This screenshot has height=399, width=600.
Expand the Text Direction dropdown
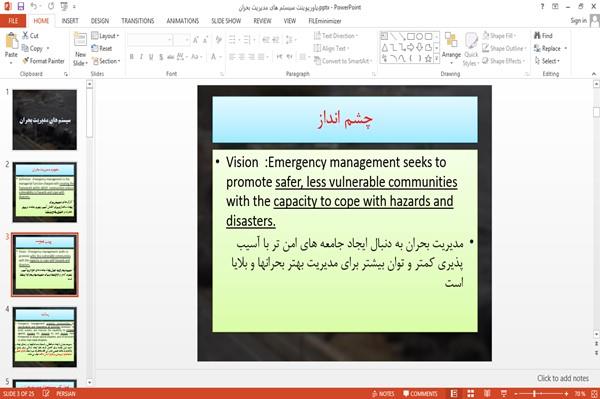(x=336, y=36)
